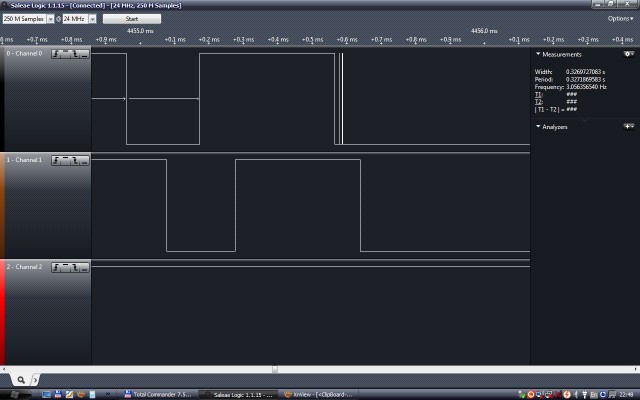The width and height of the screenshot is (640, 400).
Task: Open the Windows Start menu
Action: click(16, 394)
